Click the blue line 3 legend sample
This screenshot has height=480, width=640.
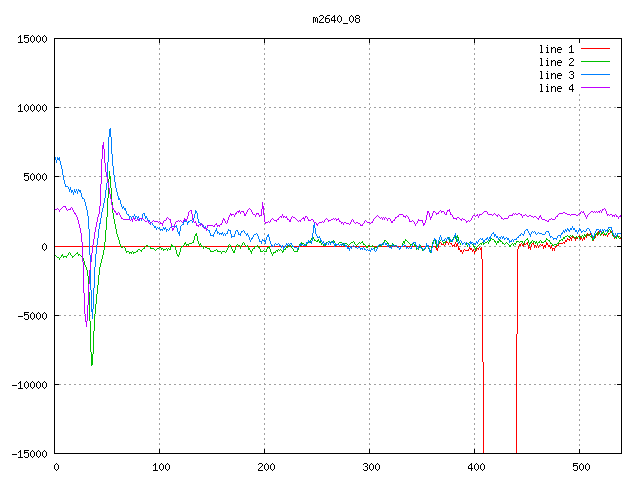pyautogui.click(x=595, y=75)
